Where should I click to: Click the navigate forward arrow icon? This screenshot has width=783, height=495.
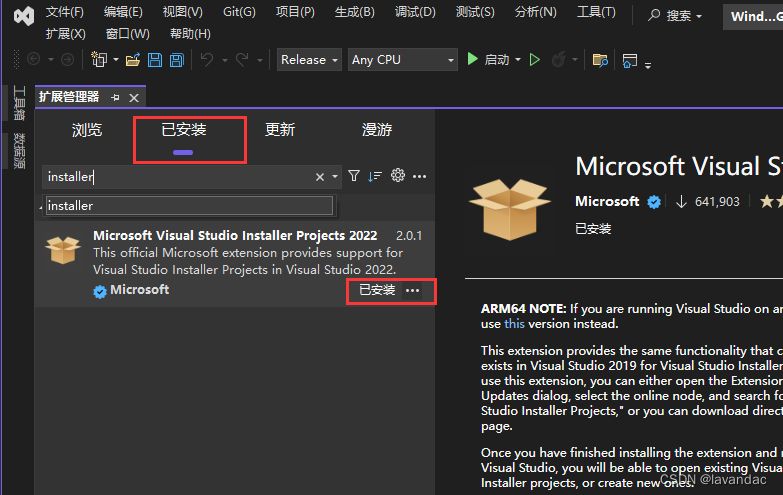click(x=67, y=60)
